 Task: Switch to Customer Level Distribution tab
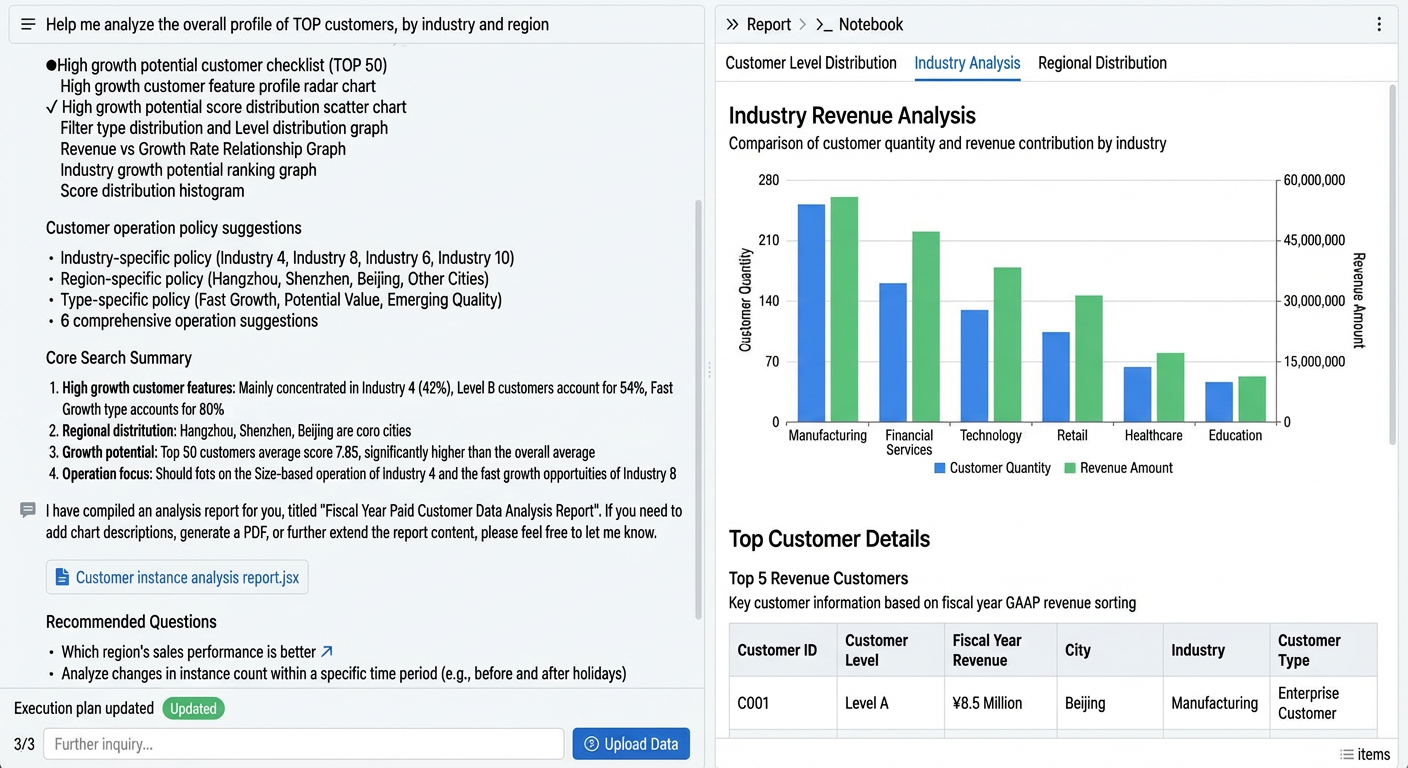click(811, 63)
